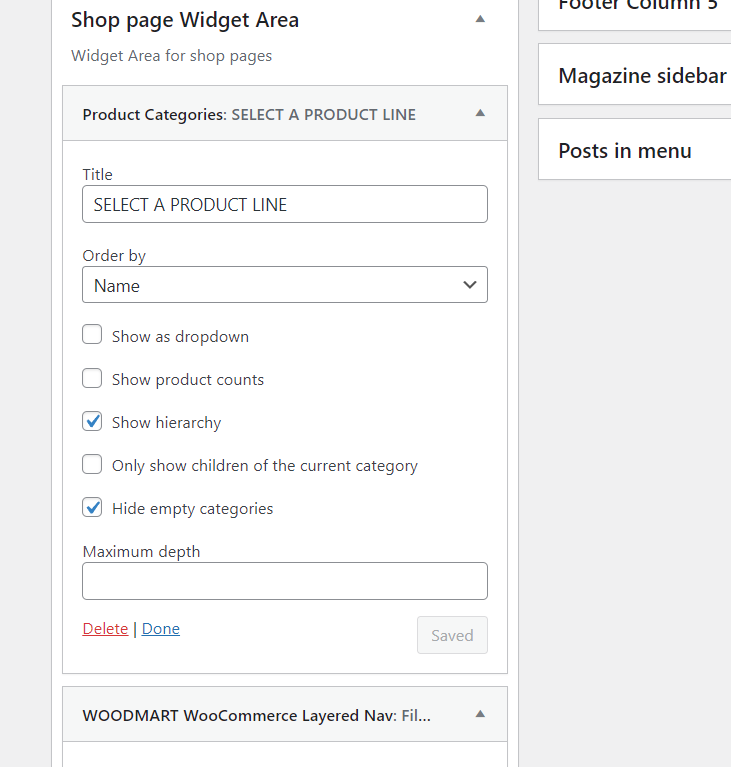The height and width of the screenshot is (767, 731).
Task: Check the Show product counts box
Action: click(92, 378)
